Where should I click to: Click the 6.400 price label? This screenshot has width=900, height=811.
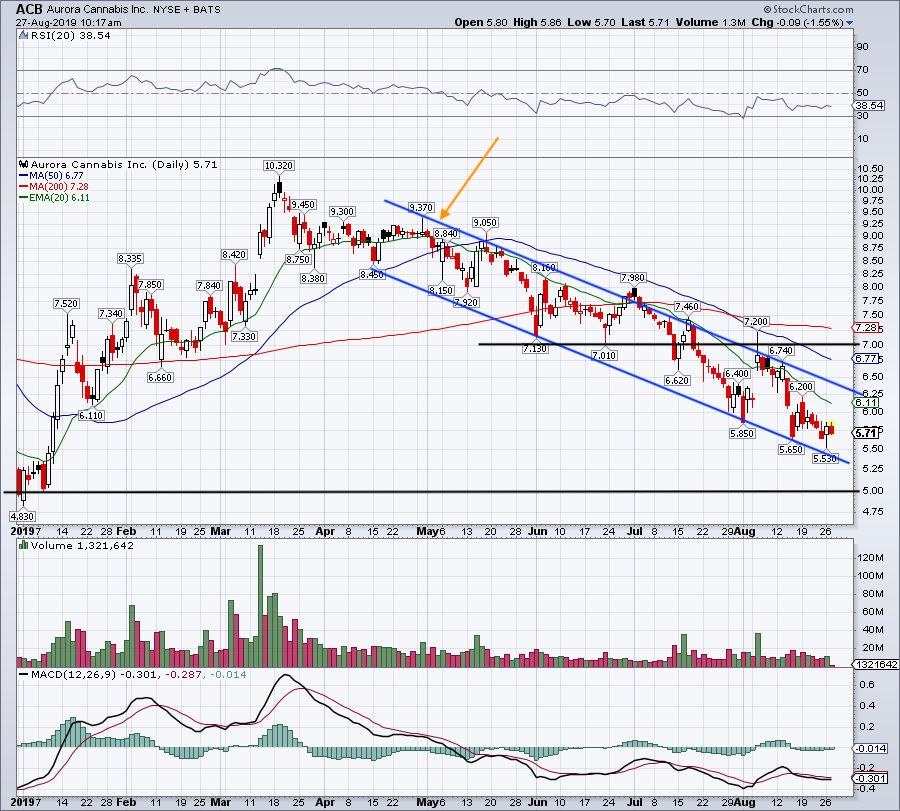(737, 374)
